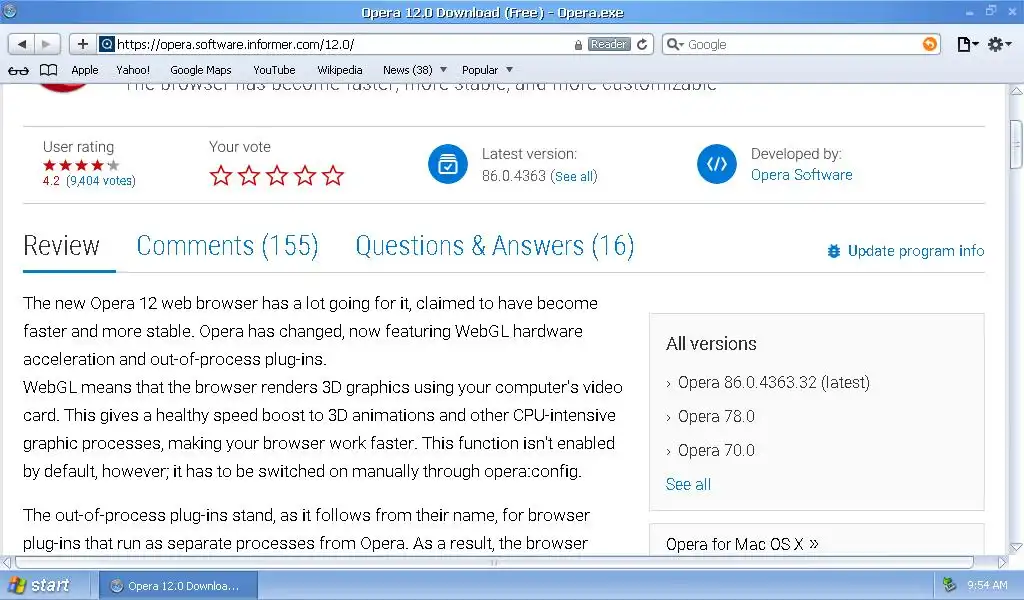Open the Apple bookmark

click(x=85, y=70)
